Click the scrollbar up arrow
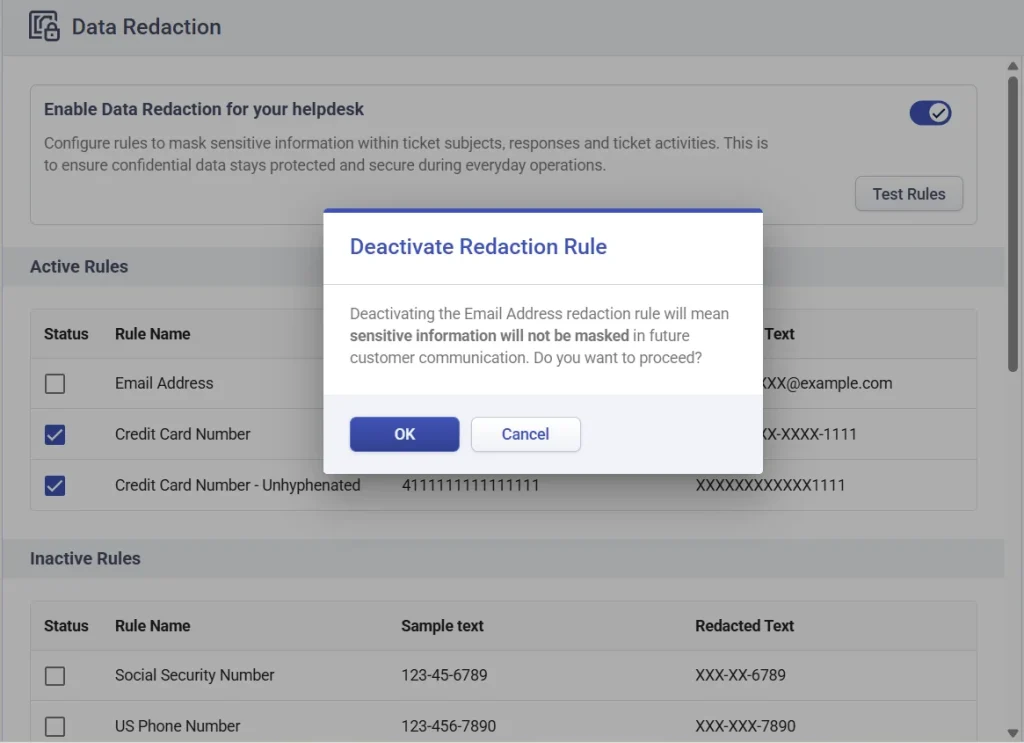The width and height of the screenshot is (1024, 743). click(x=1011, y=66)
